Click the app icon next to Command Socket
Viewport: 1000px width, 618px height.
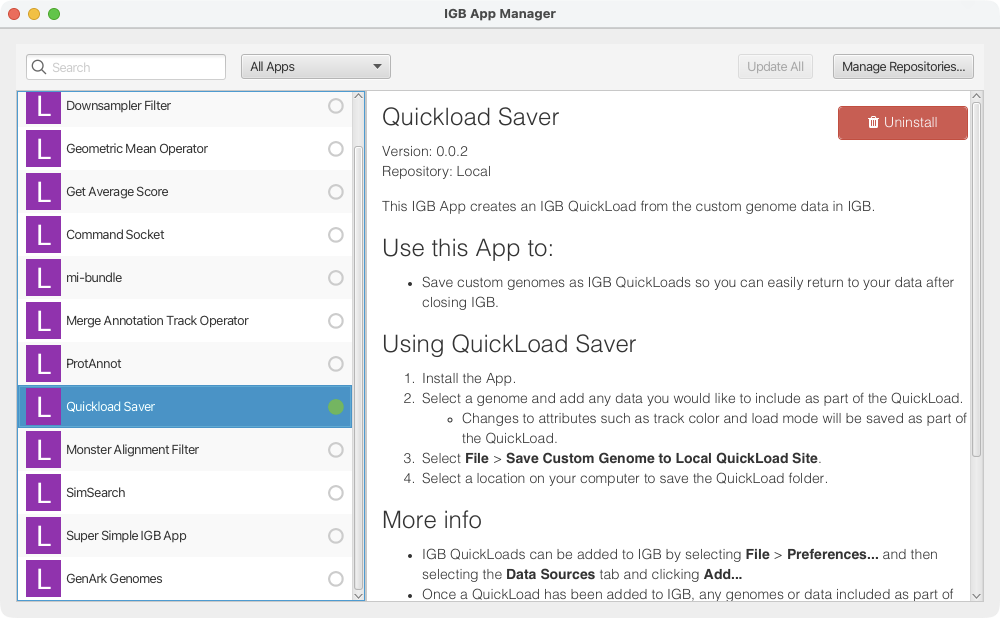[x=43, y=235]
